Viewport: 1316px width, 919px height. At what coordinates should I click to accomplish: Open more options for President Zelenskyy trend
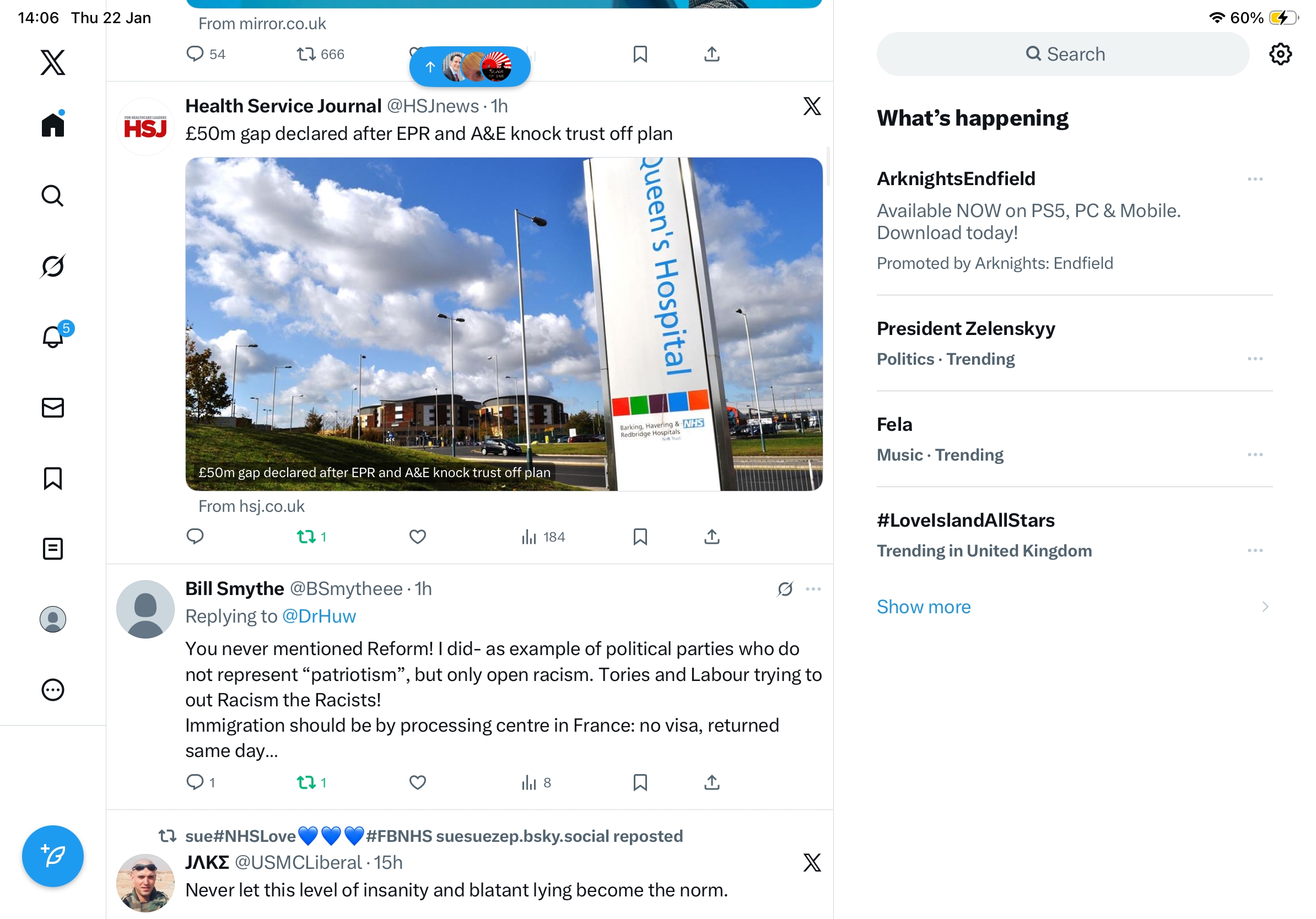click(x=1255, y=359)
